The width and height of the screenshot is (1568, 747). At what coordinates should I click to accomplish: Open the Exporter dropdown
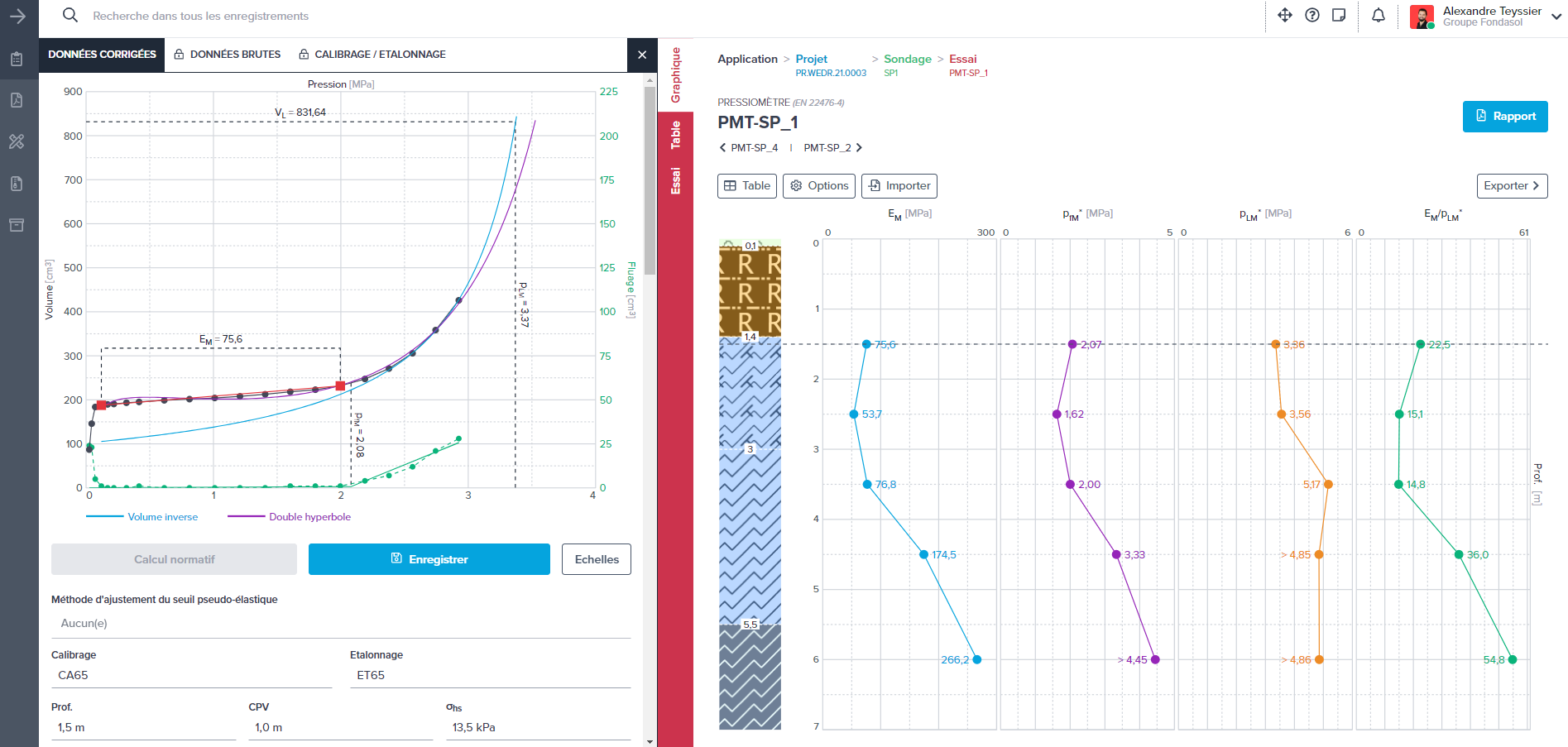coord(1512,186)
